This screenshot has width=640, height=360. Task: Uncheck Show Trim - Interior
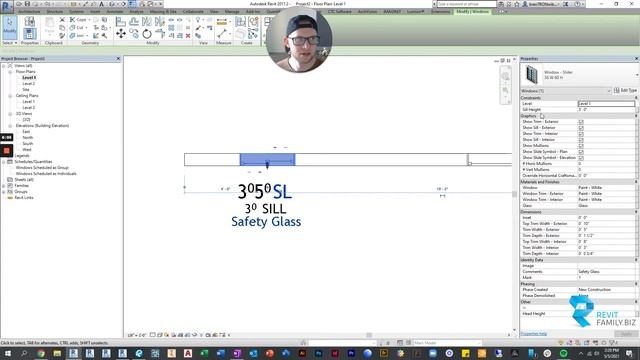point(581,134)
